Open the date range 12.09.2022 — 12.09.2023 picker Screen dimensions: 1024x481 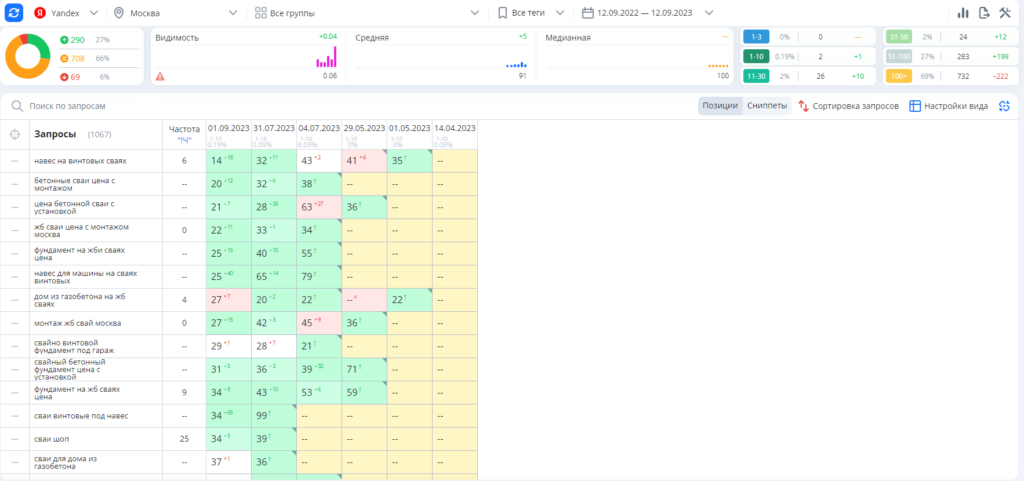tap(647, 12)
